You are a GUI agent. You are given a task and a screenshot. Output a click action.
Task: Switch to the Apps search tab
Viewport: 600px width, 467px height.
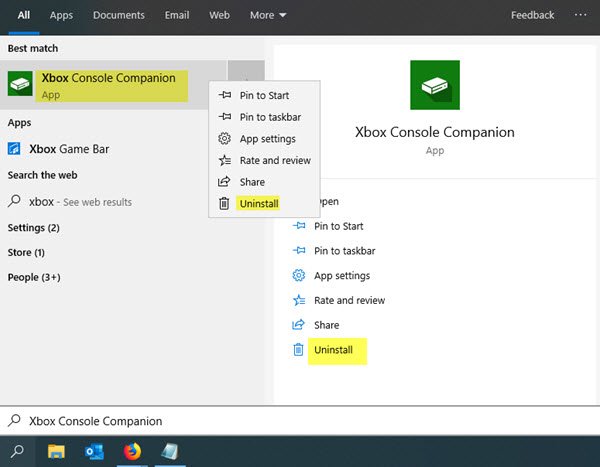pos(61,15)
